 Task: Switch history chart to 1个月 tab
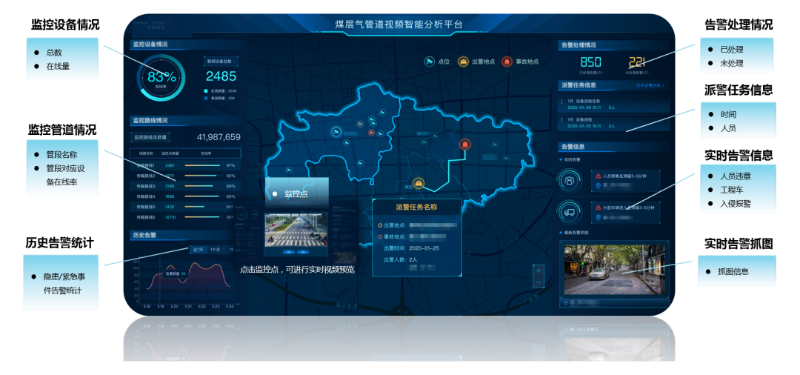coord(215,249)
